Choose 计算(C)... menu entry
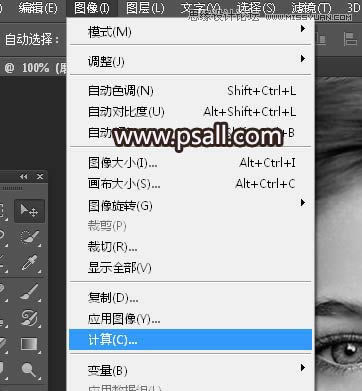The image size is (362, 391). coord(190,340)
